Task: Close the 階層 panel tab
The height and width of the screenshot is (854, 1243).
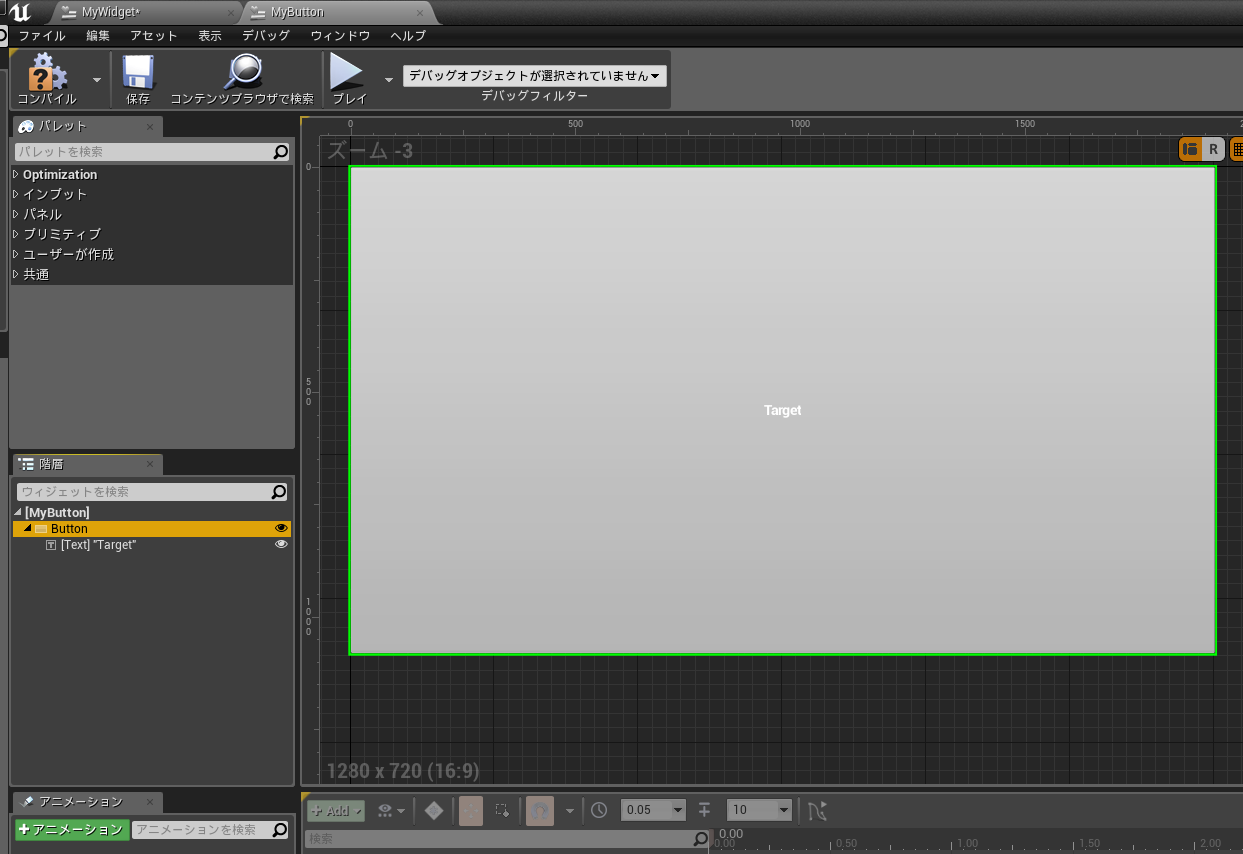Action: (x=150, y=465)
